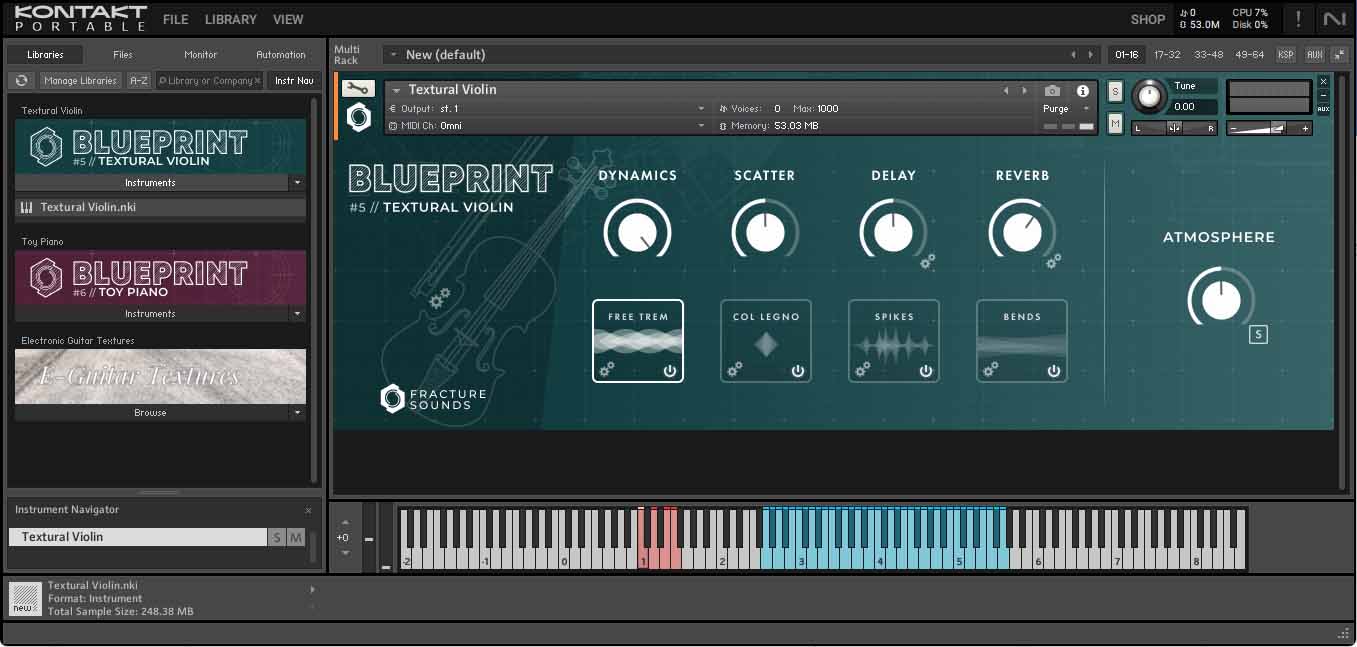
Task: Go to the next multi preset
Action: (x=1091, y=55)
